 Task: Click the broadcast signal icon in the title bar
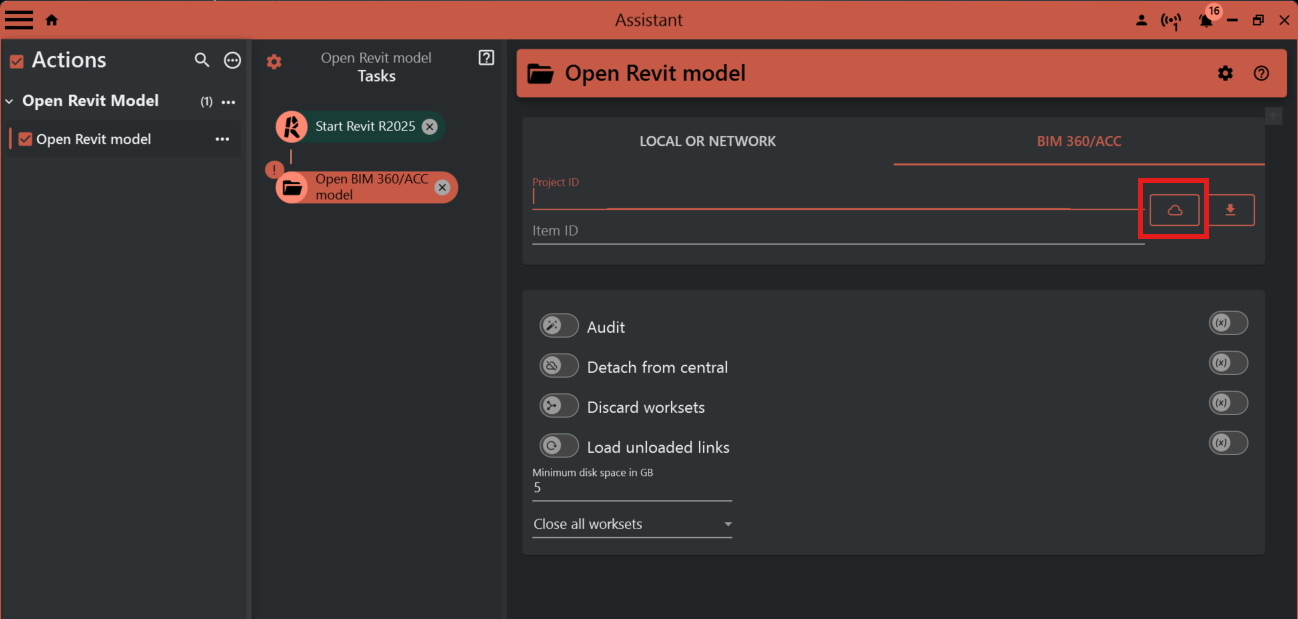1171,19
